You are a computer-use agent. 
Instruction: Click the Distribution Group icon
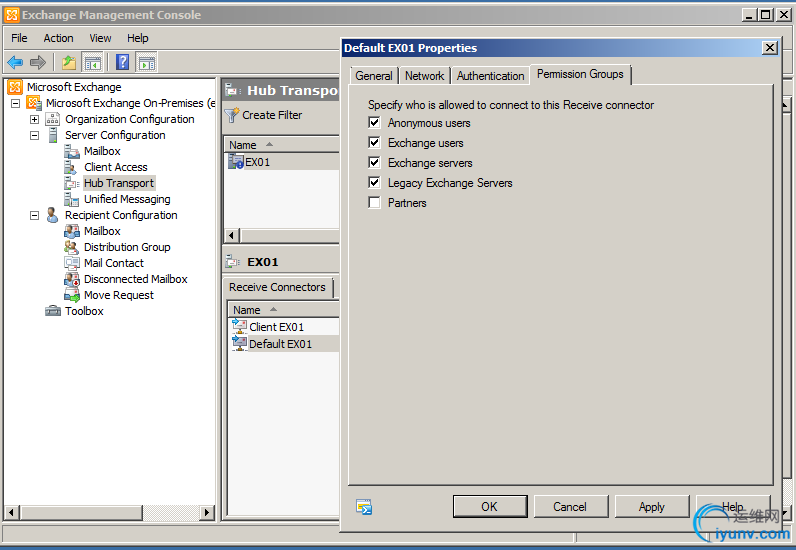click(71, 247)
